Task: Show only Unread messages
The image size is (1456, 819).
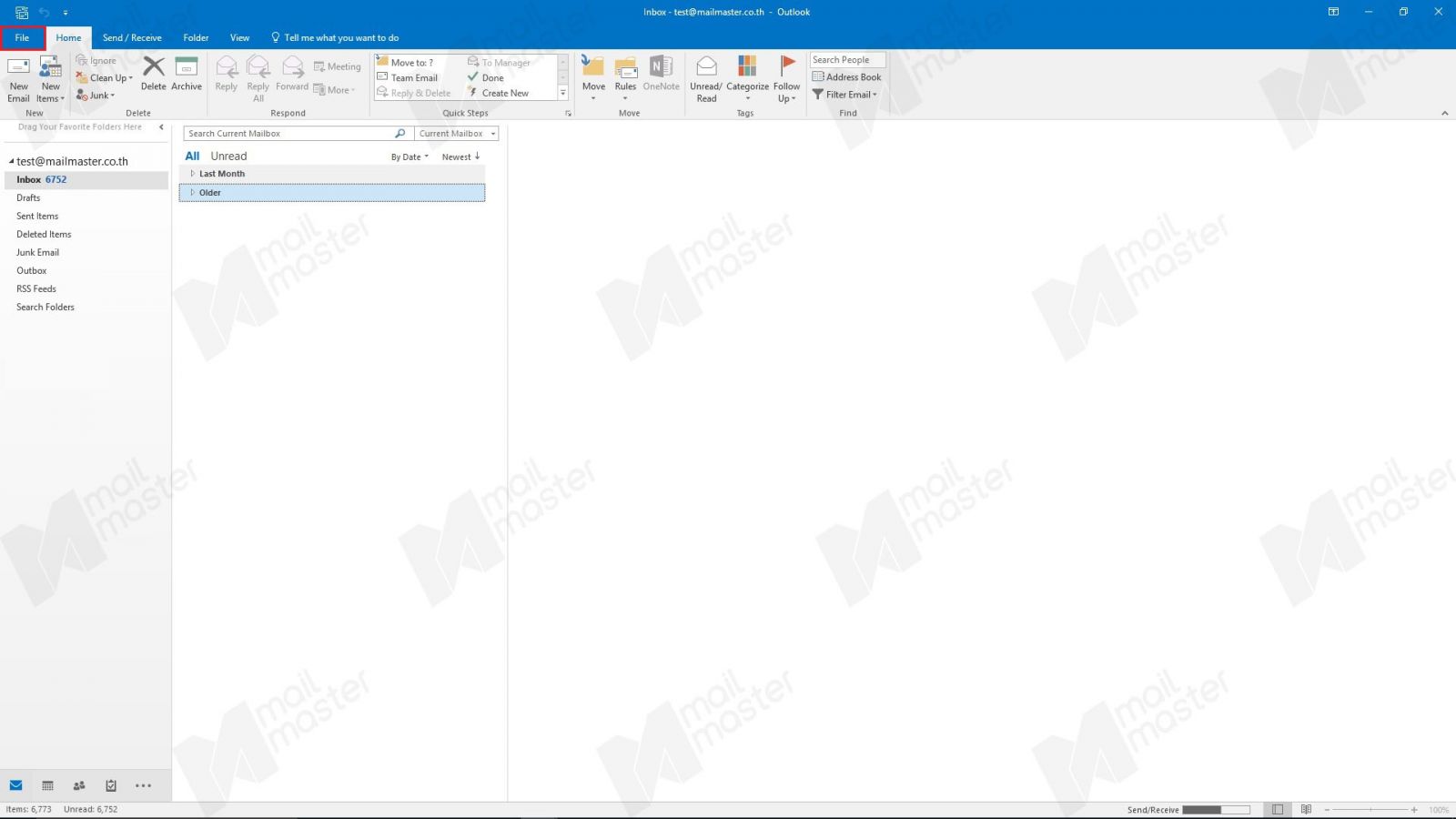Action: tap(228, 157)
